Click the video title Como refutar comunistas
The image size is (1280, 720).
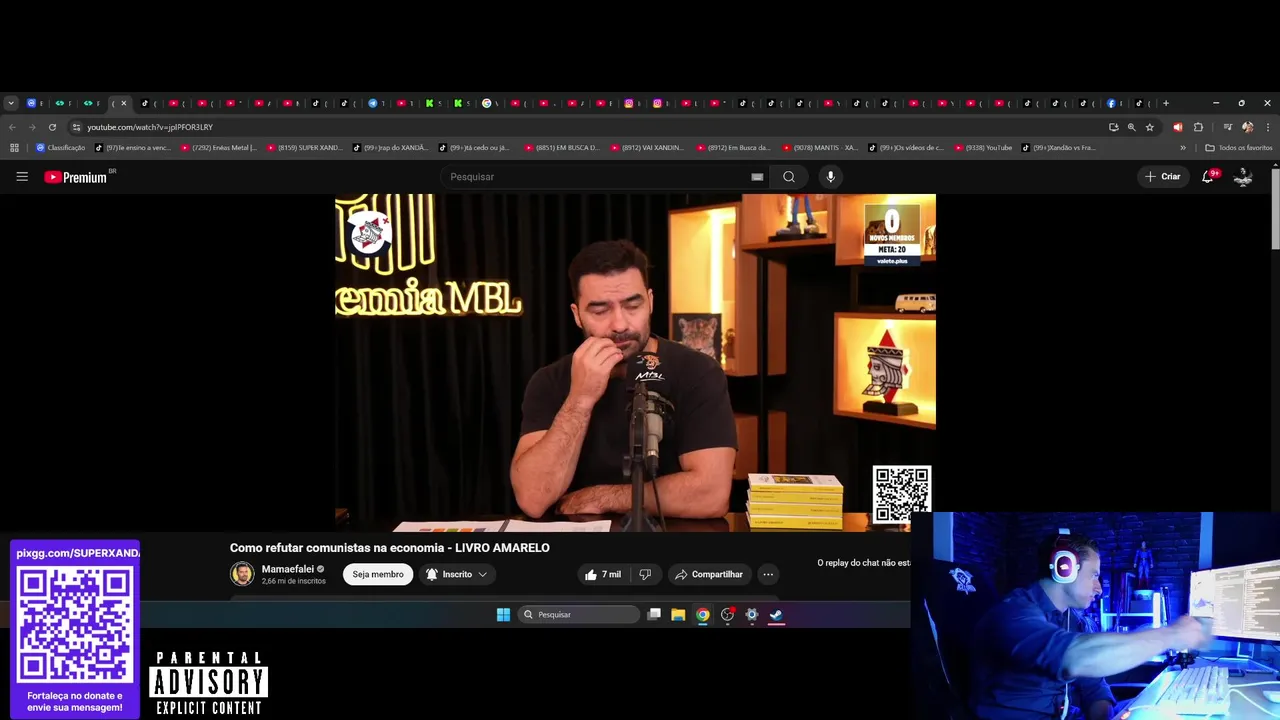pos(390,548)
